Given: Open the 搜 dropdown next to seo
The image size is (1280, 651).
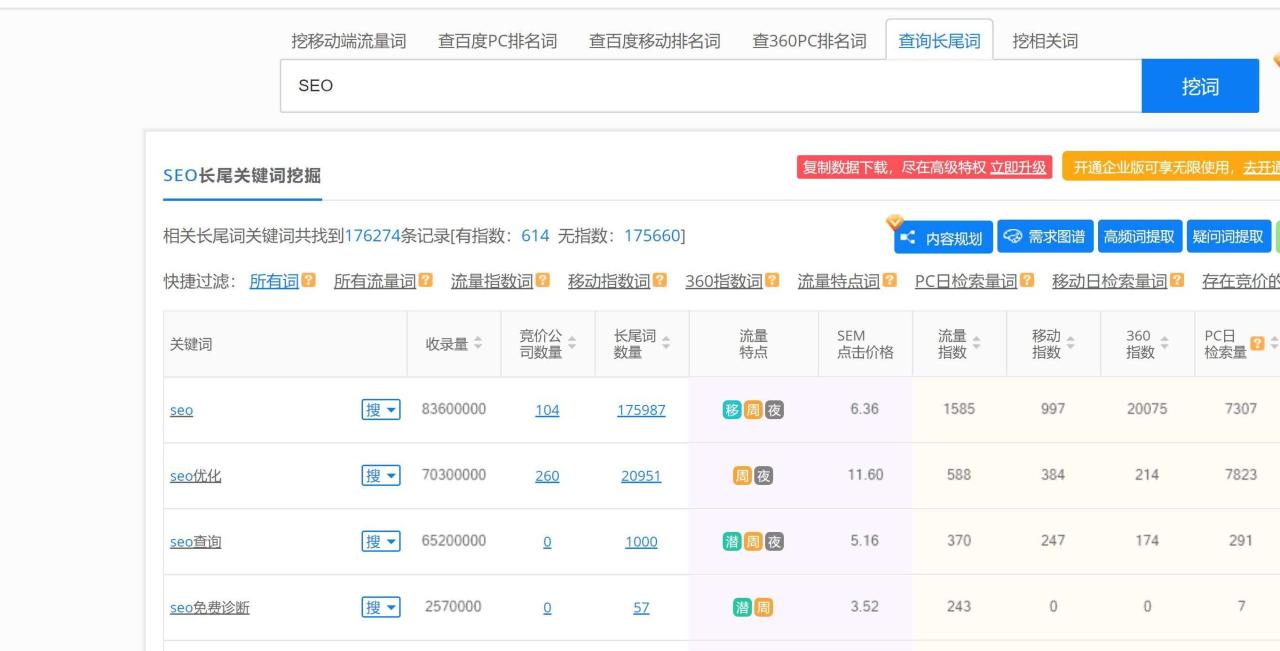Looking at the screenshot, I should click(x=381, y=410).
